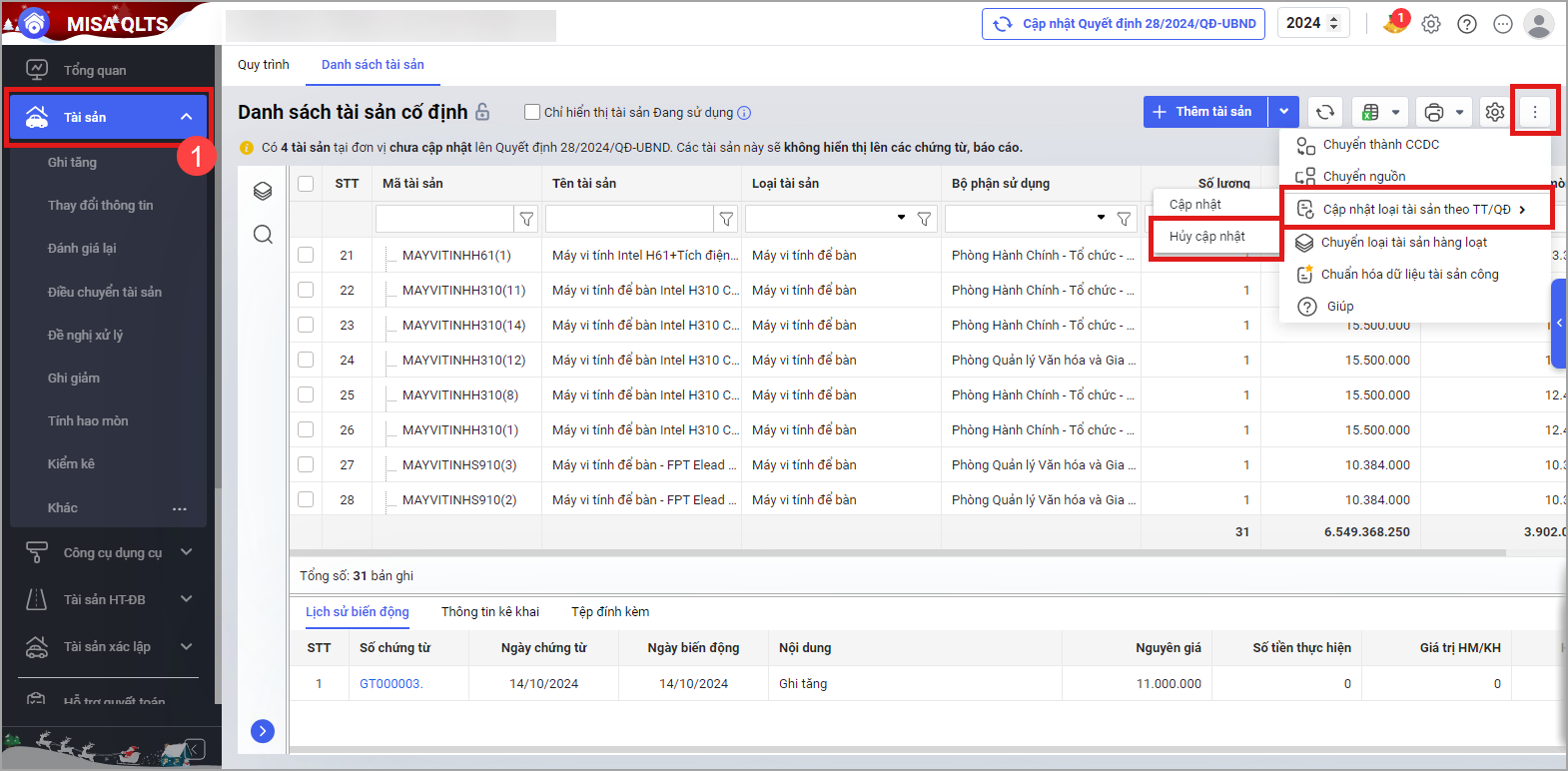The image size is (1568, 771).
Task: Click the Tên tài sản filter input
Action: pos(629,218)
